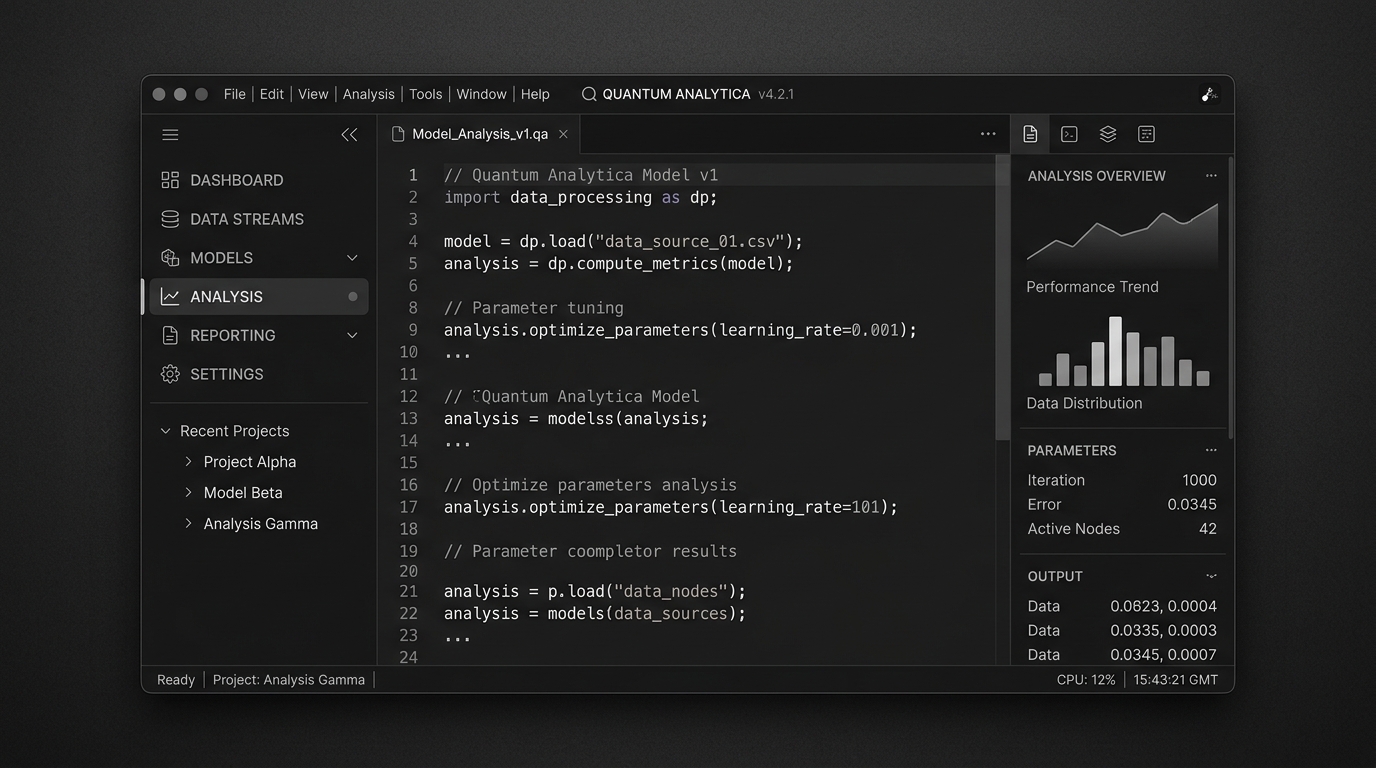Click the Performance Trend area chart
1376x768 pixels.
[1122, 234]
